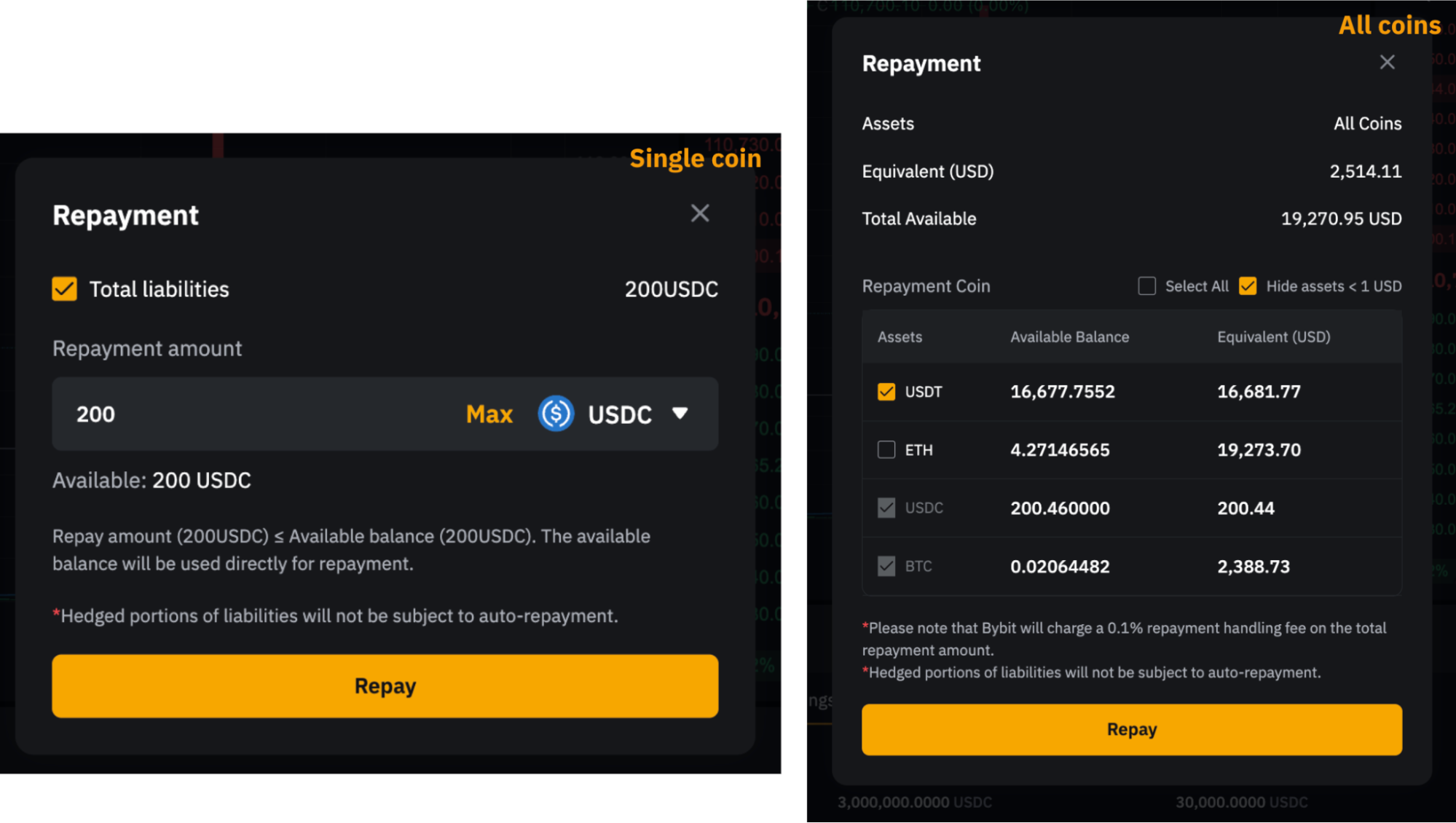Close the single coin Repayment dialog

700,213
